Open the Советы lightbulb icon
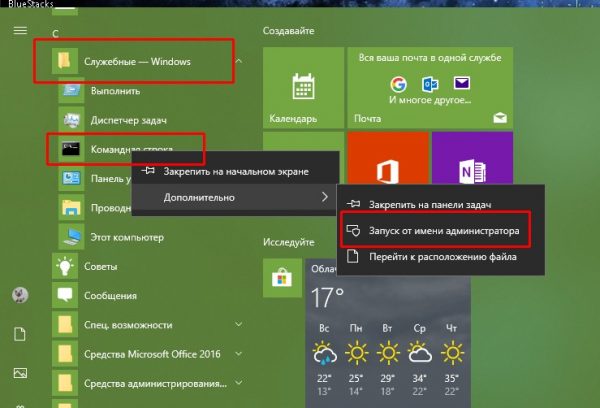The height and width of the screenshot is (408, 600). 65,266
